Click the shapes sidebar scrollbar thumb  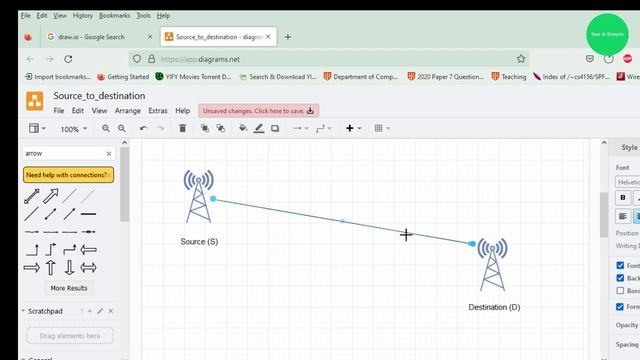click(124, 184)
